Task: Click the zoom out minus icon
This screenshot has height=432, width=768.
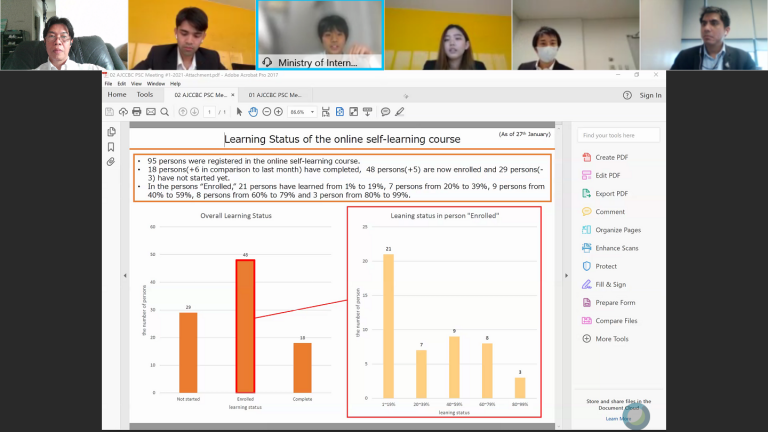Action: tap(266, 112)
